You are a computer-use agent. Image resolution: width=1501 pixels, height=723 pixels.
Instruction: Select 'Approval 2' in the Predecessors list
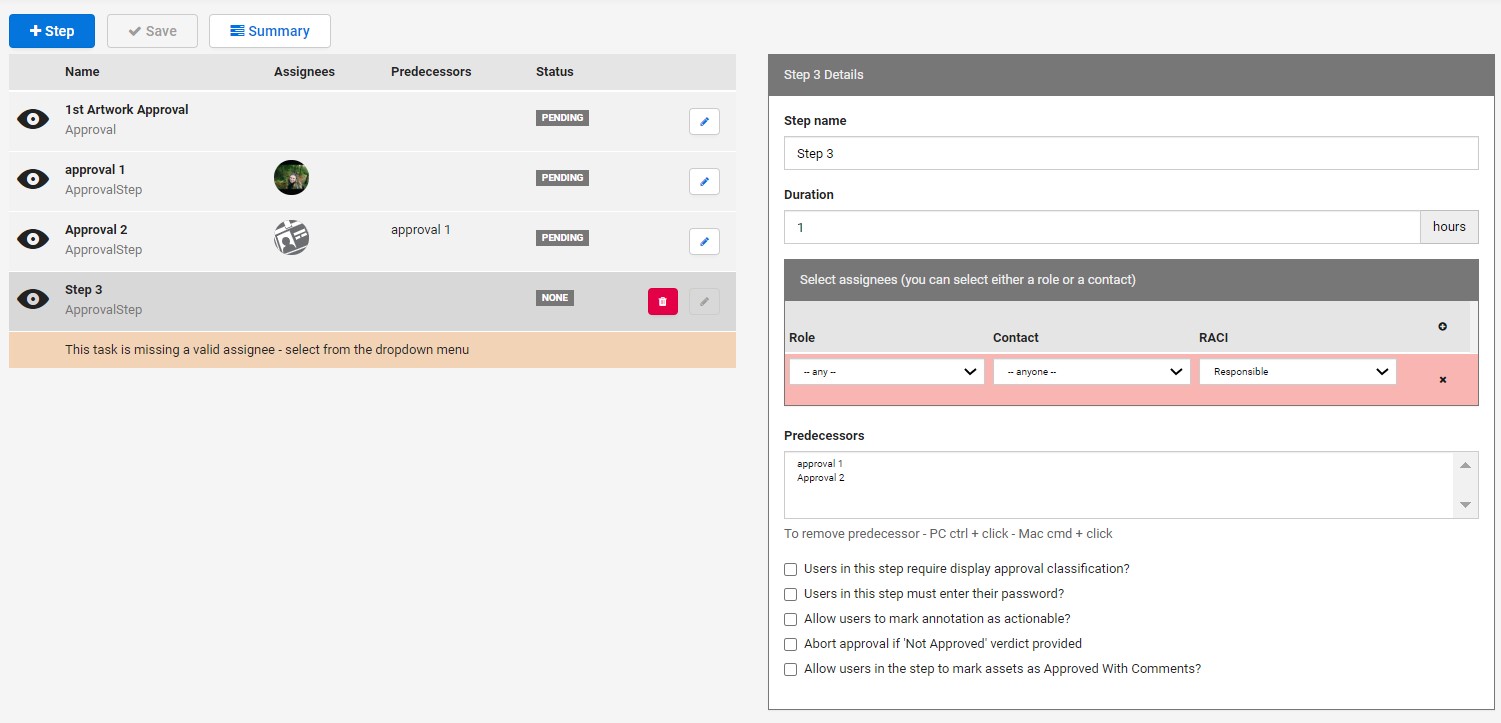[x=821, y=478]
